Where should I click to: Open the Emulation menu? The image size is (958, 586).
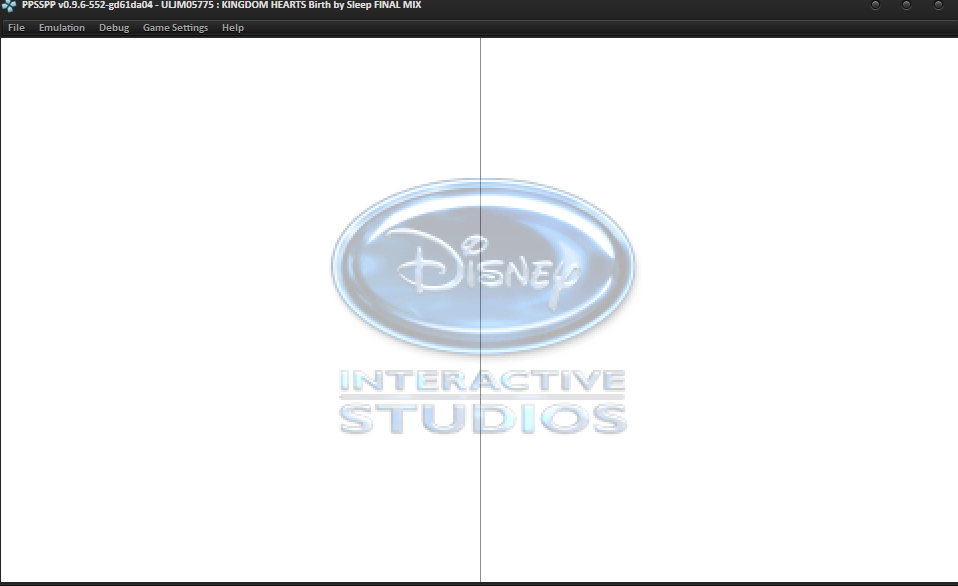(x=62, y=28)
